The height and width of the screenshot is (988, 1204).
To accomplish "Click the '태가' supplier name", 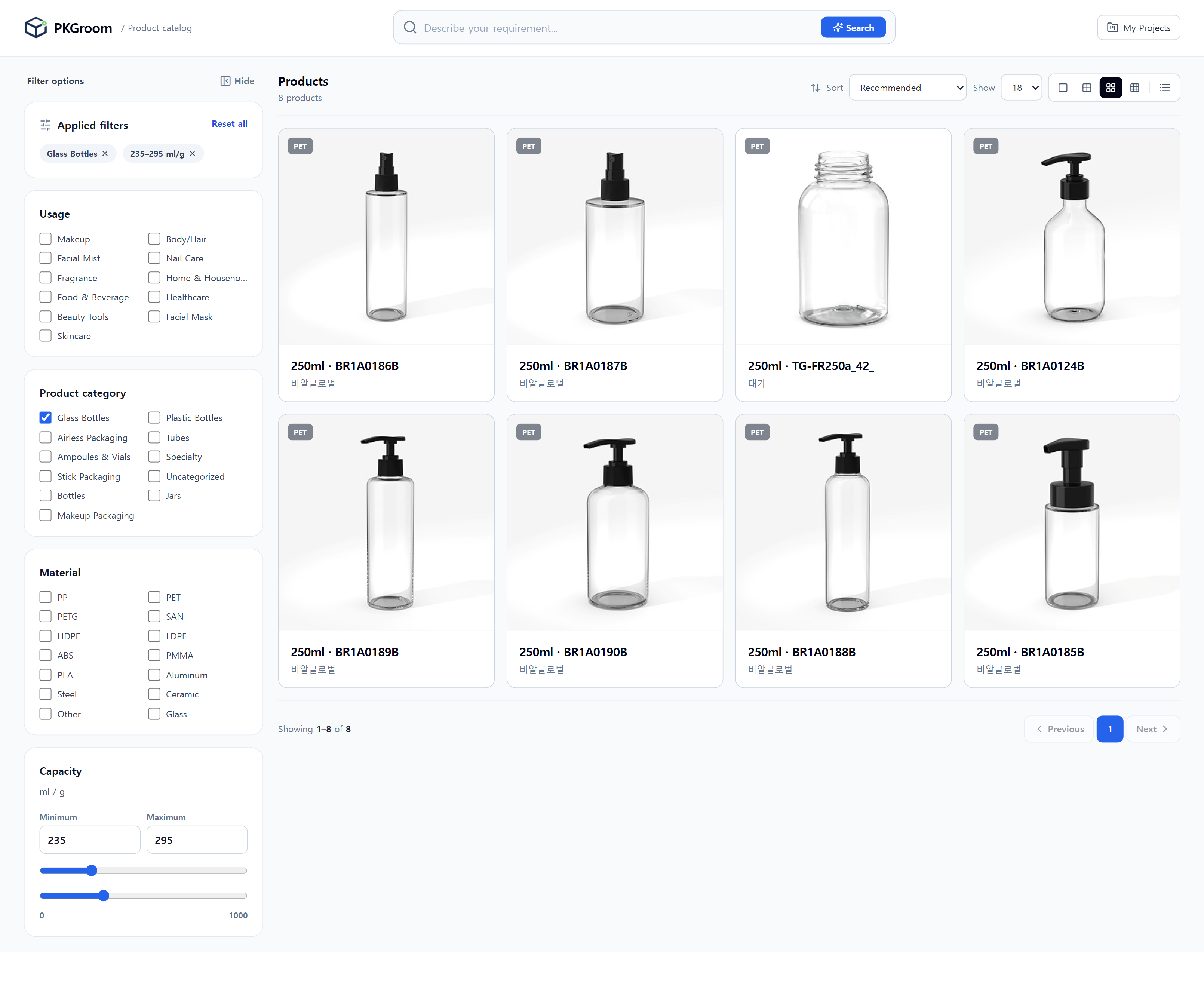I will [x=757, y=383].
